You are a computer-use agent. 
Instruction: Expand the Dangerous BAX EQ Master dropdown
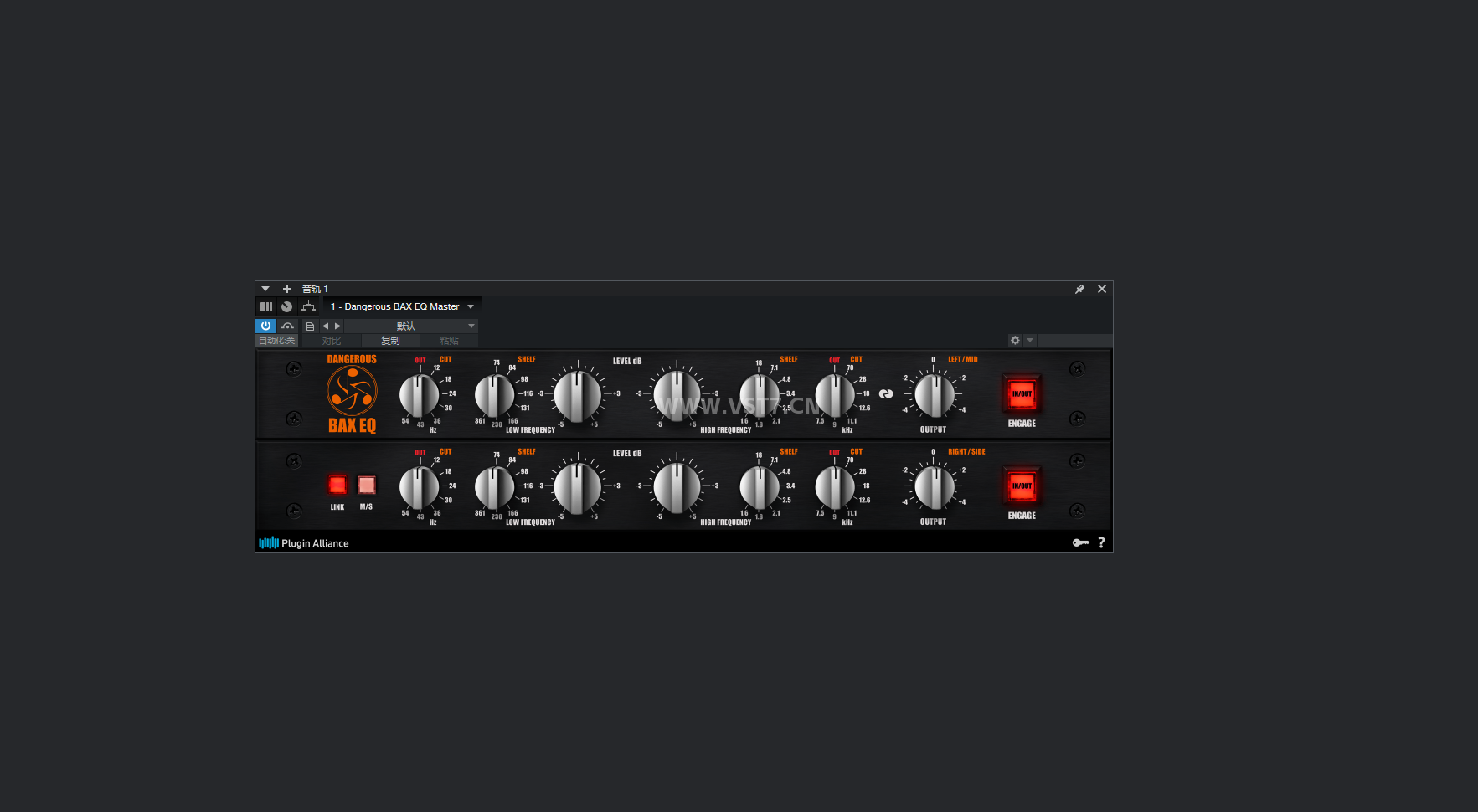tap(471, 306)
